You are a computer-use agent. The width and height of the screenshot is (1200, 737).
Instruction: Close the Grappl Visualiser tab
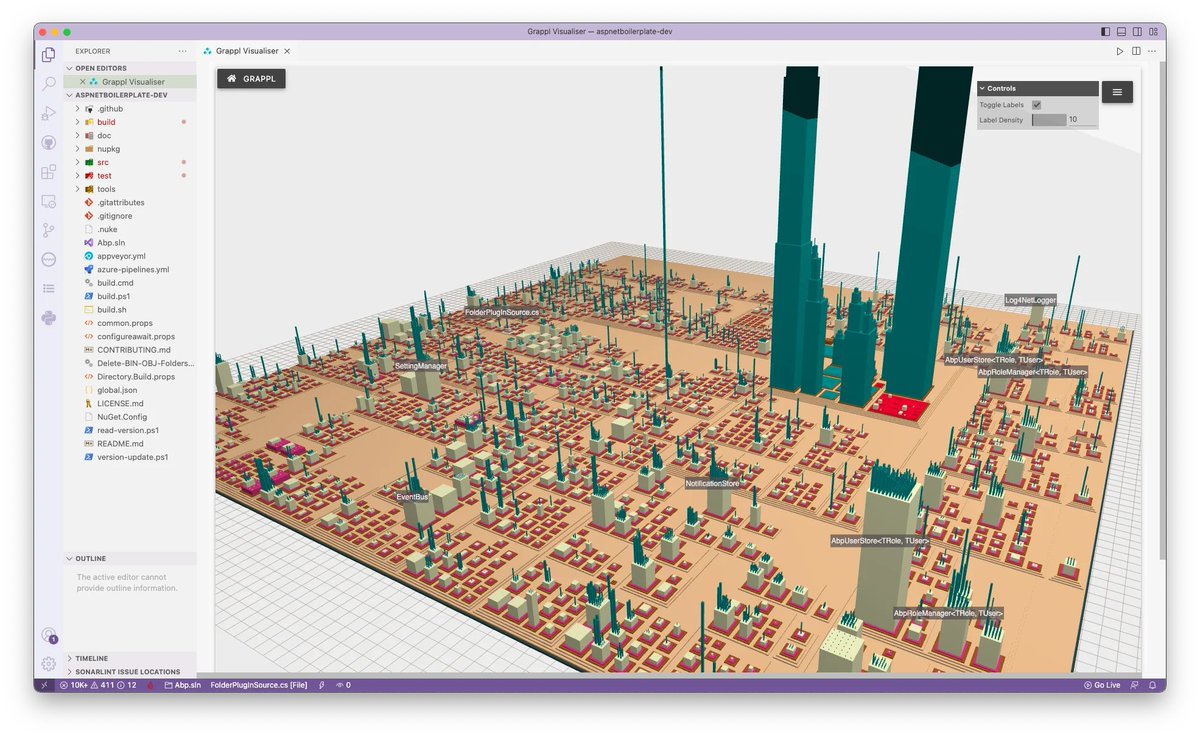click(287, 51)
